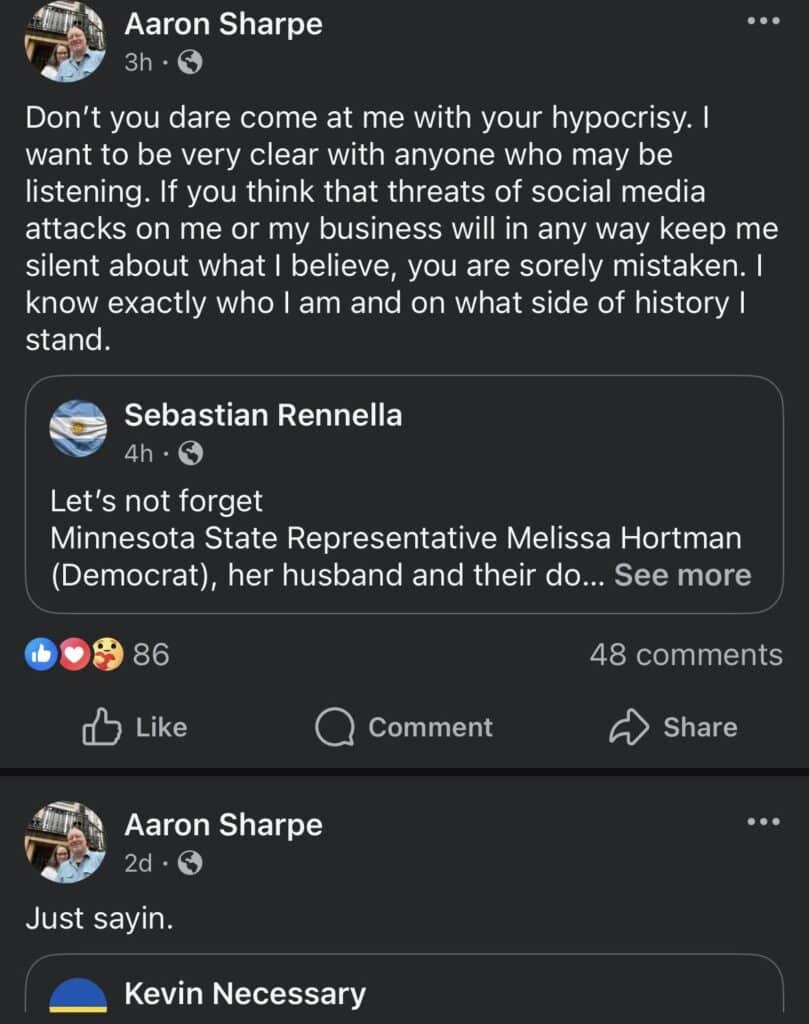Open the second post's three-dot options menu
Image resolution: width=809 pixels, height=1024 pixels.
[x=763, y=822]
